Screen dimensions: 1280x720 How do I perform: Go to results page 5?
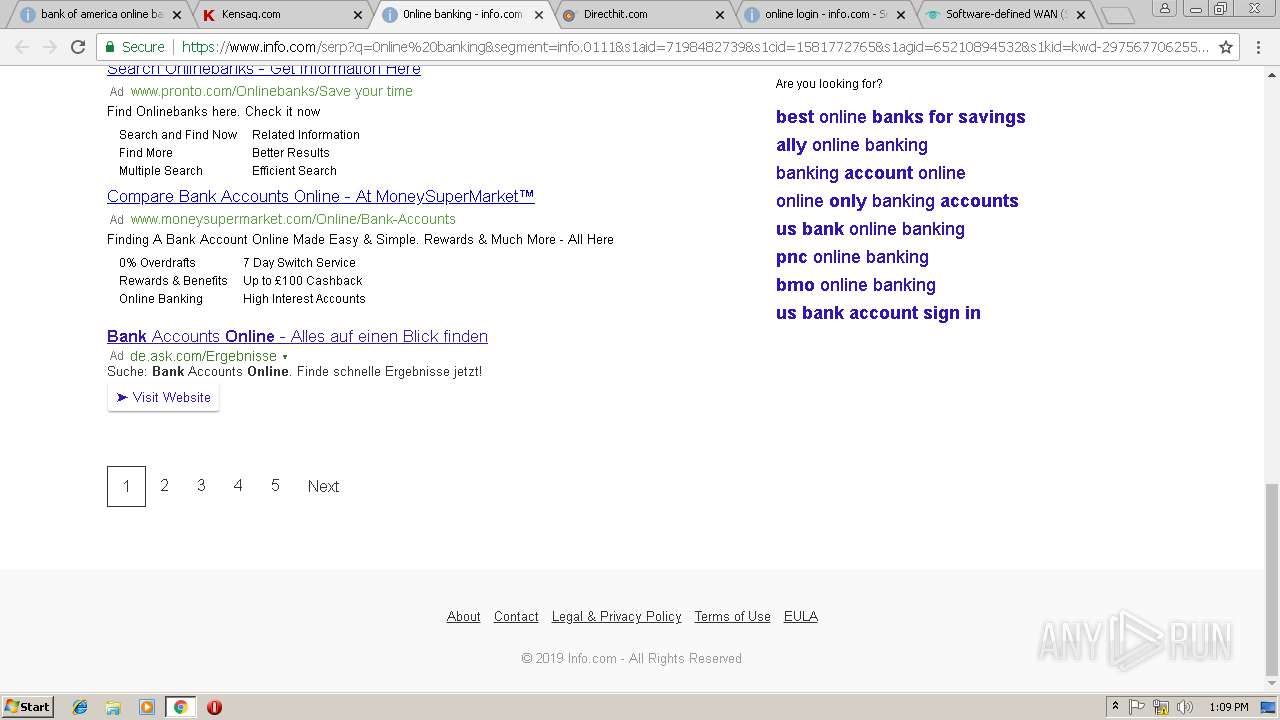(x=275, y=486)
